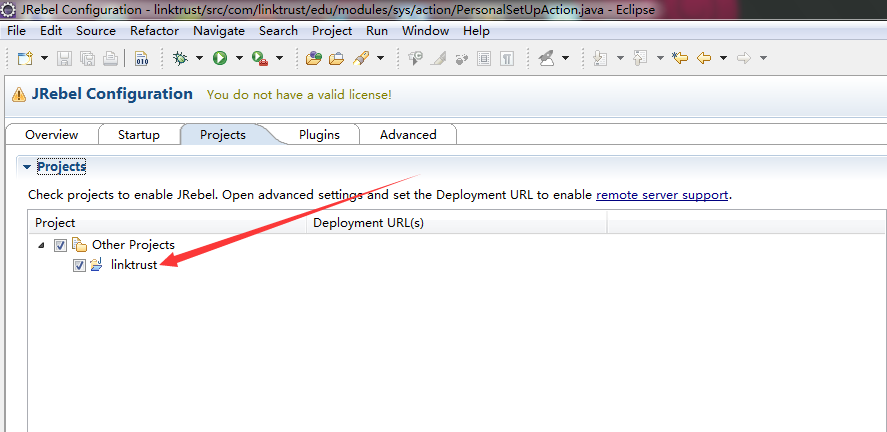Click the Eclipse window title bar icon
The width and height of the screenshot is (887, 432).
click(7, 10)
